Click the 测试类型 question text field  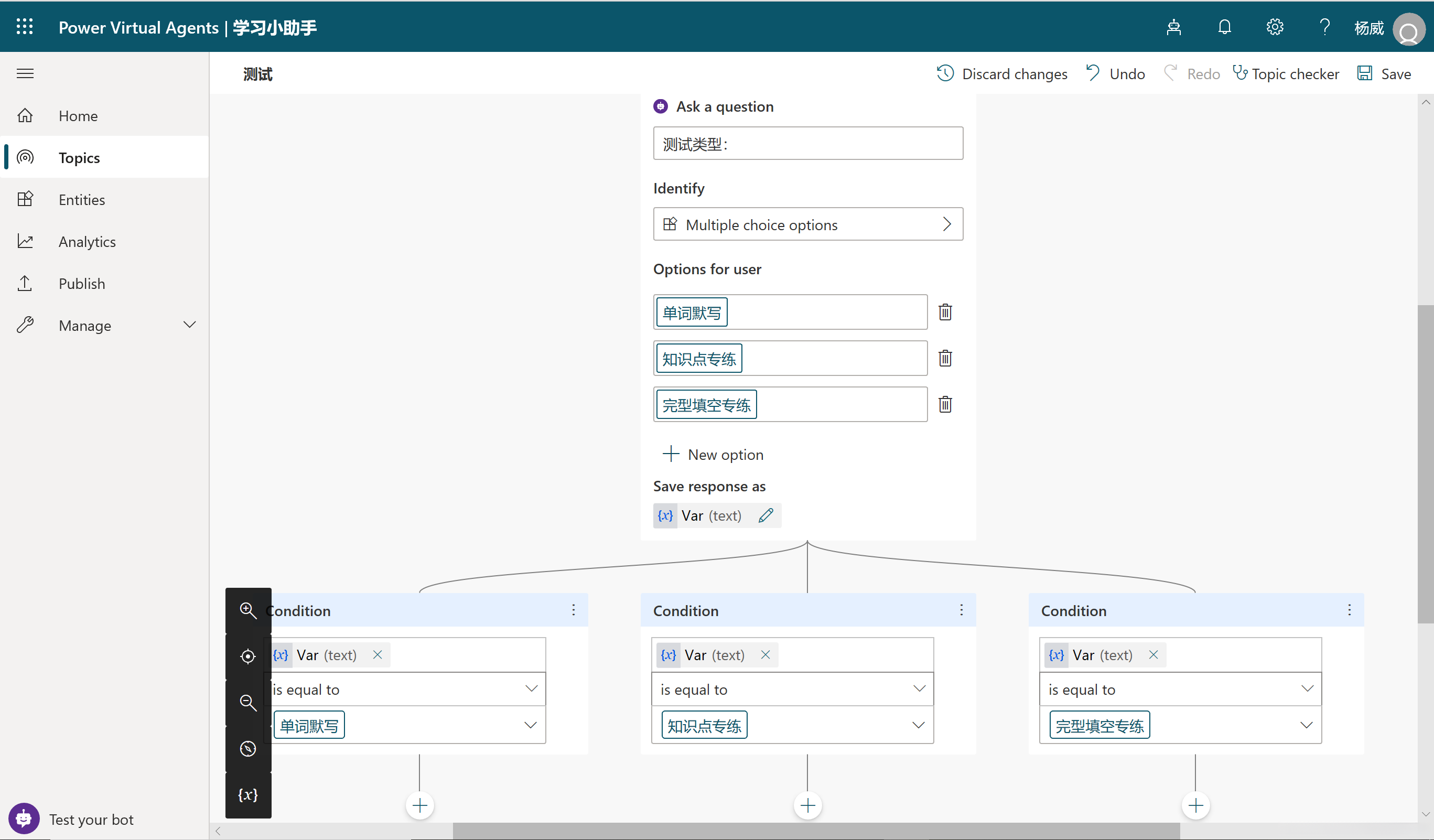tap(807, 144)
